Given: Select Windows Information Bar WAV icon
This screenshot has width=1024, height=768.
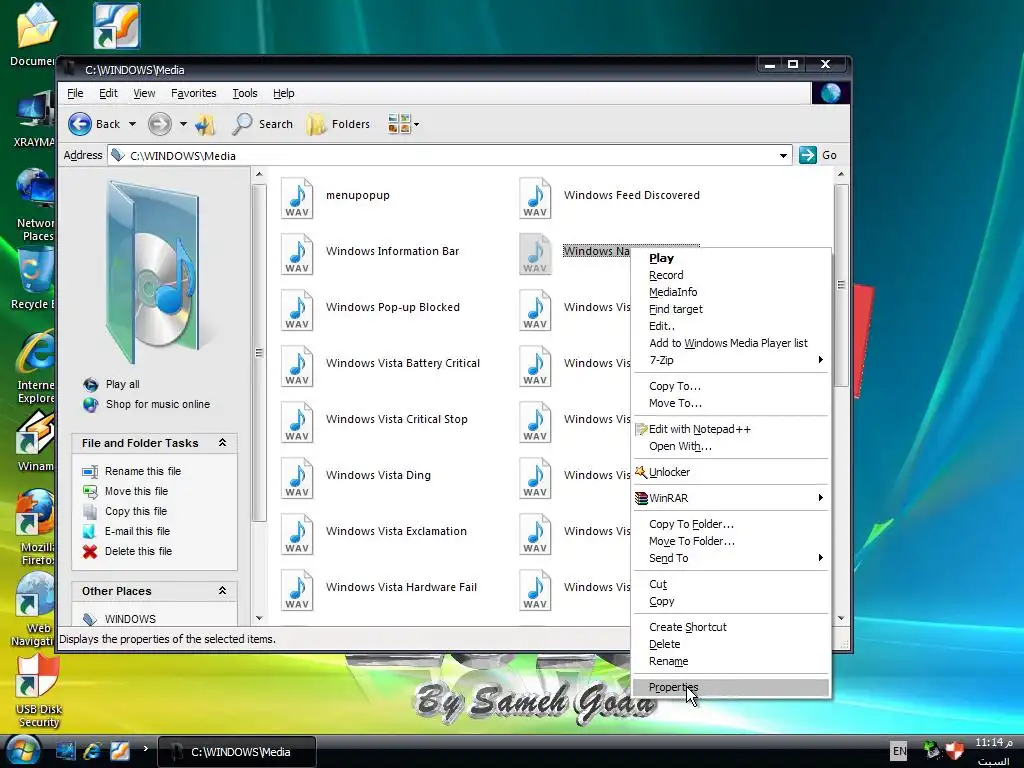Looking at the screenshot, I should tap(297, 253).
